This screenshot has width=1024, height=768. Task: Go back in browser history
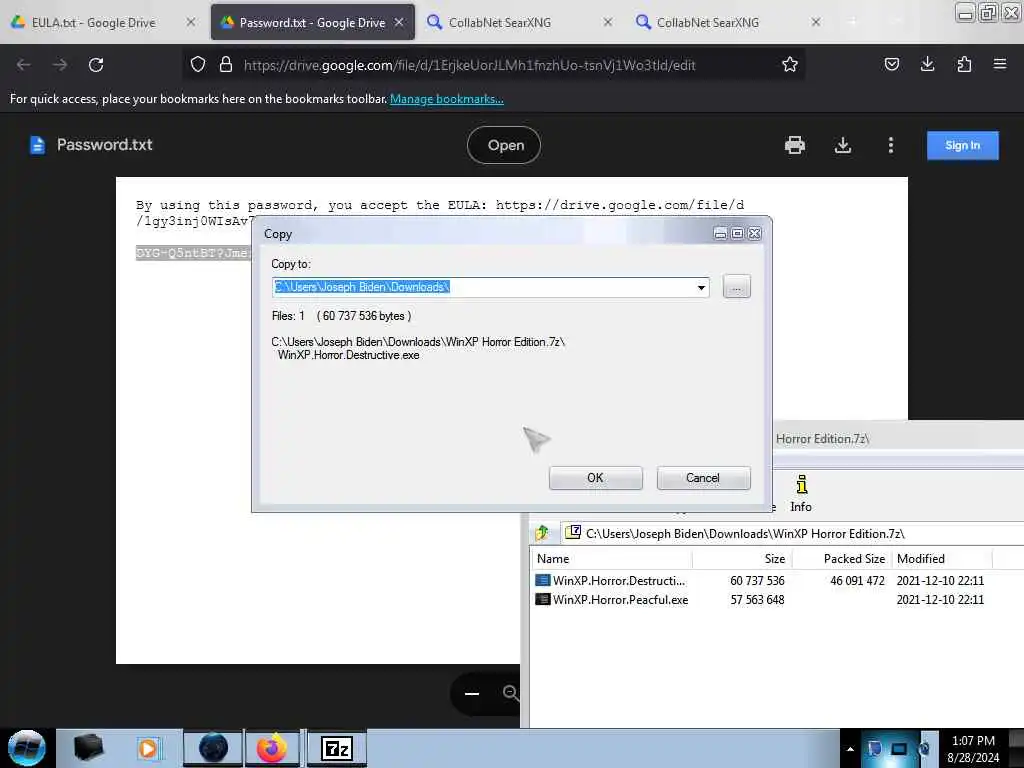pyautogui.click(x=24, y=65)
